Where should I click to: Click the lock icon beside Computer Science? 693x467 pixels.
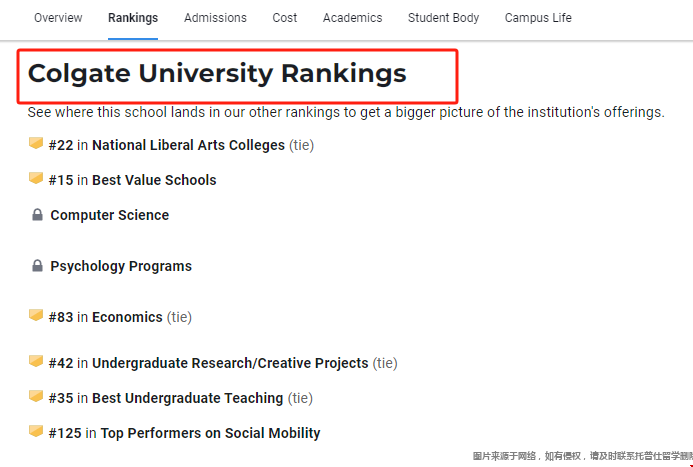pos(38,215)
